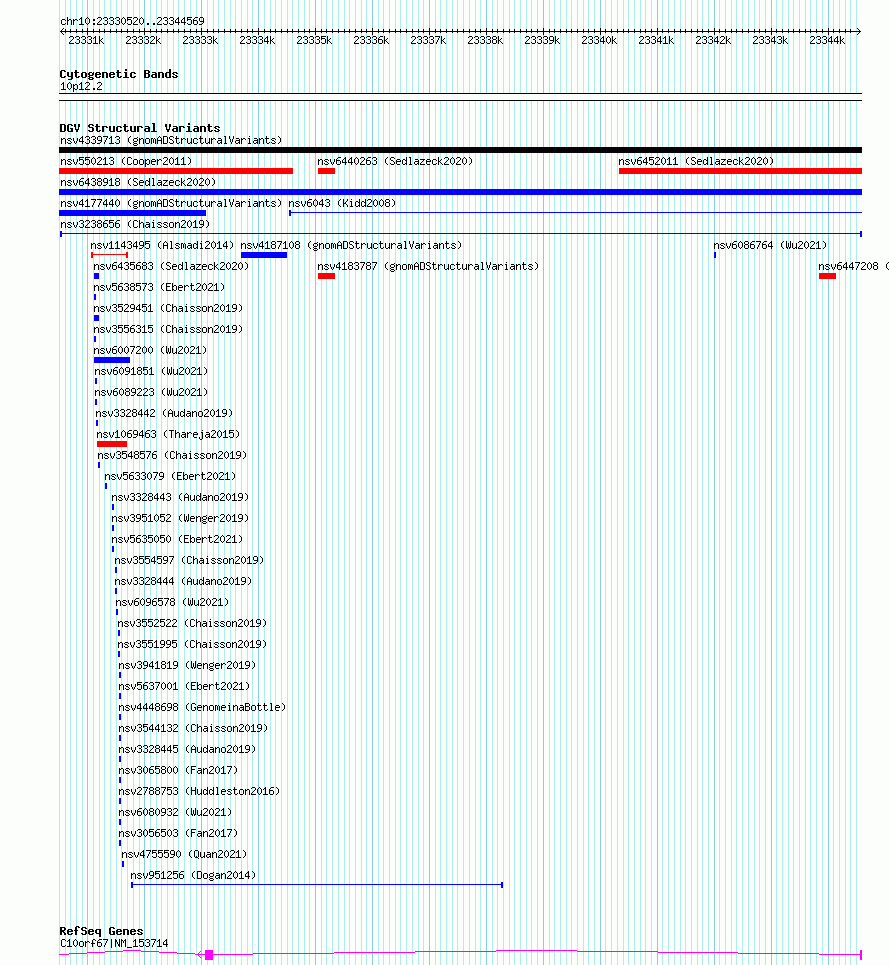
Task: Click red bar for nsv550213
Action: [x=176, y=170]
